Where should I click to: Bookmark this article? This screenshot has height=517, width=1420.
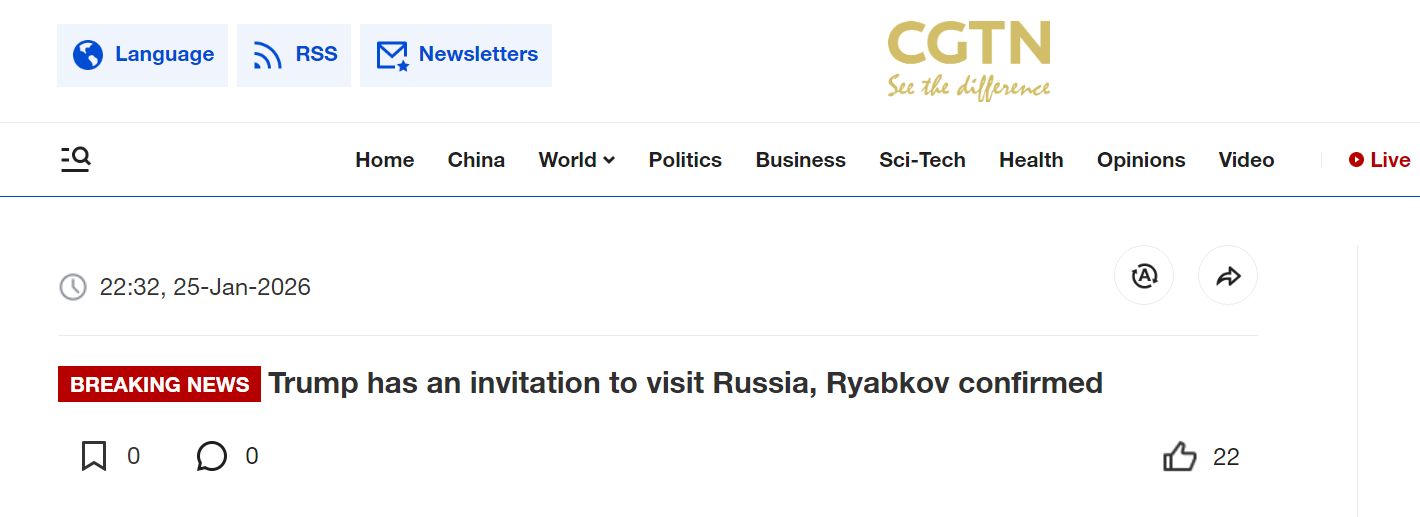pyautogui.click(x=94, y=457)
